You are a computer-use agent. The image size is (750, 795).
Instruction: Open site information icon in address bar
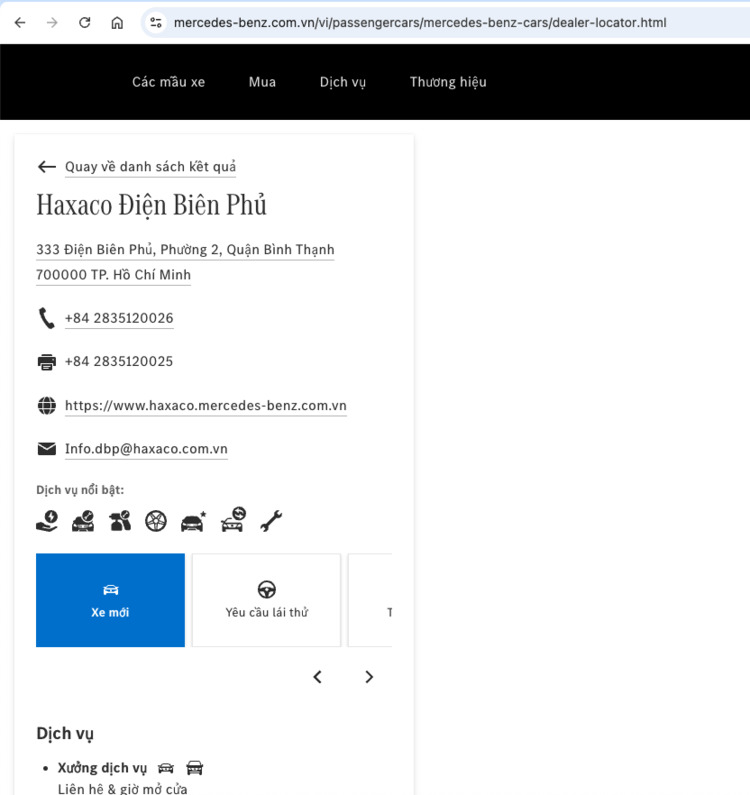[156, 22]
